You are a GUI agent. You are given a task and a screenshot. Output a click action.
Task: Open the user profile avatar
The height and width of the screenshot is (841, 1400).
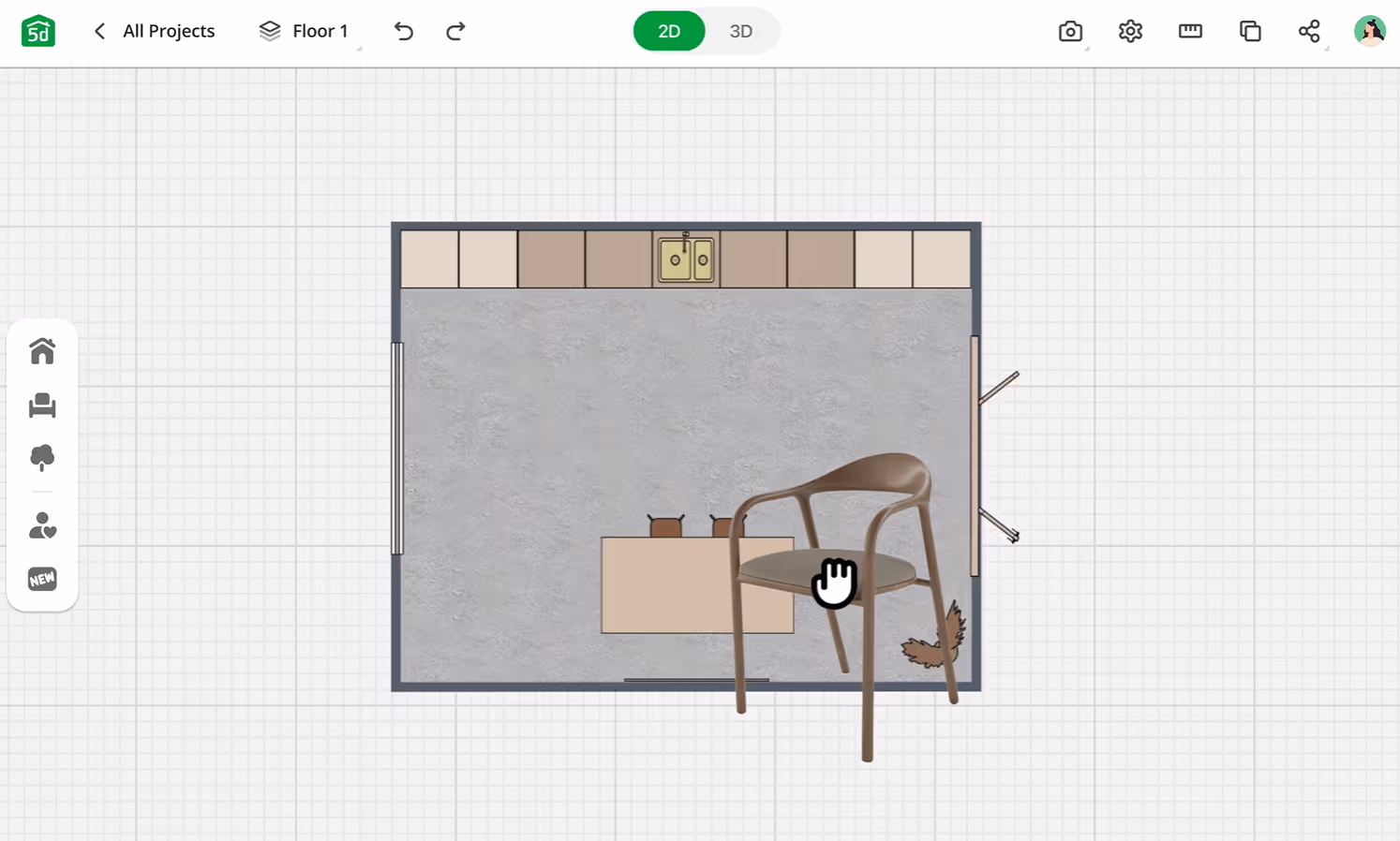[x=1370, y=31]
